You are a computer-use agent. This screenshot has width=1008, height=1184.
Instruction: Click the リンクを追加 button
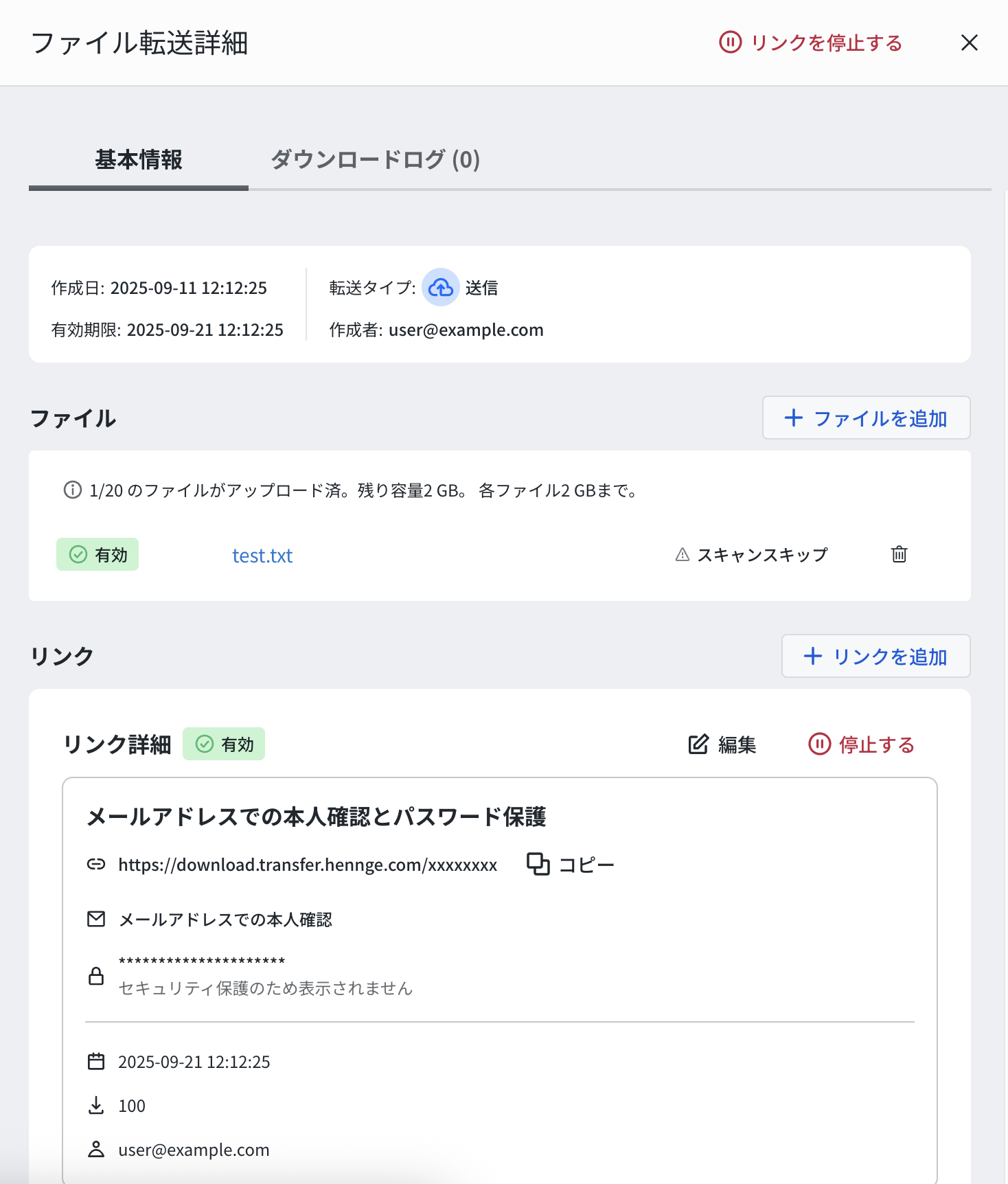tap(875, 656)
